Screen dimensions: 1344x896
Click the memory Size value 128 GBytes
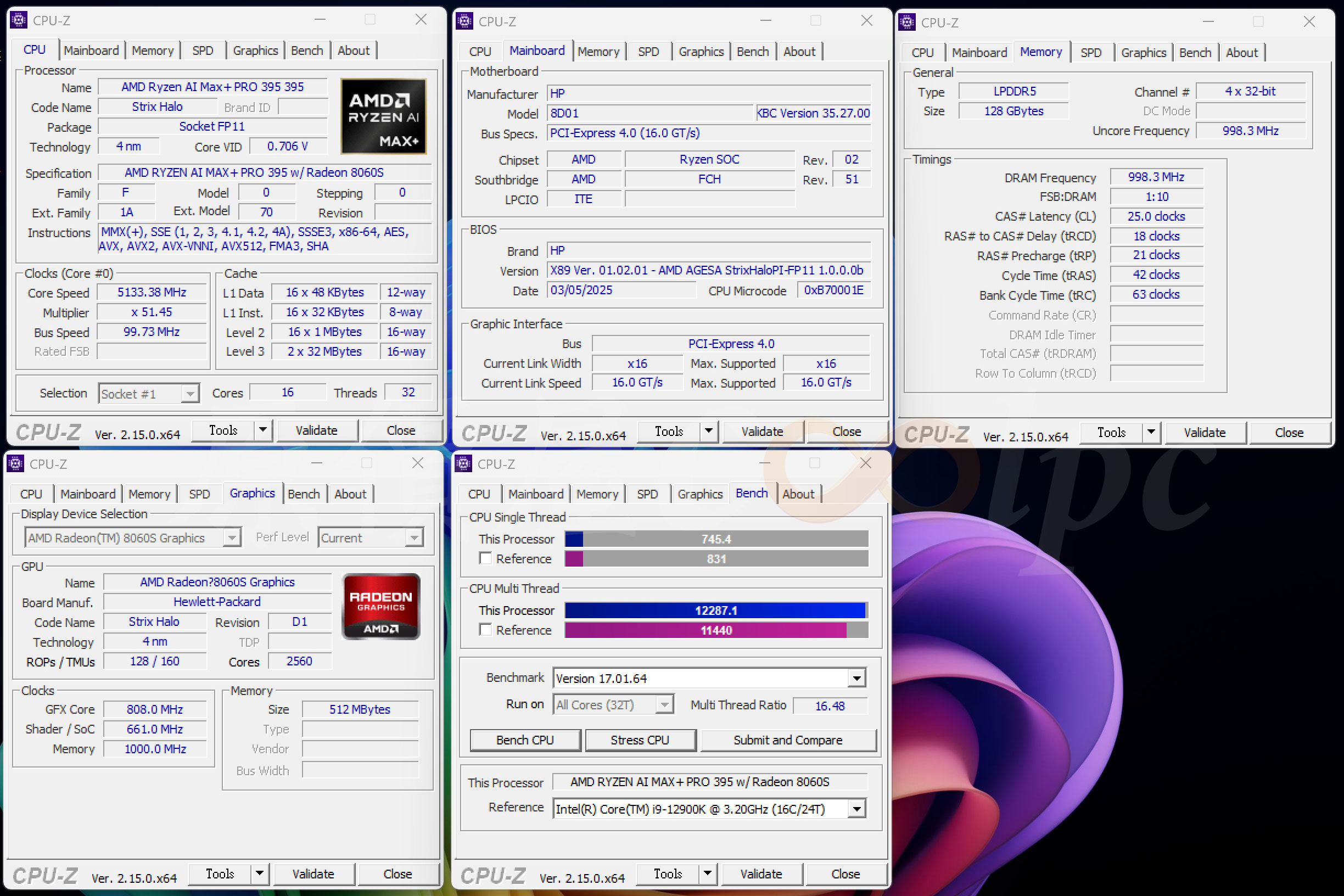[x=1013, y=111]
